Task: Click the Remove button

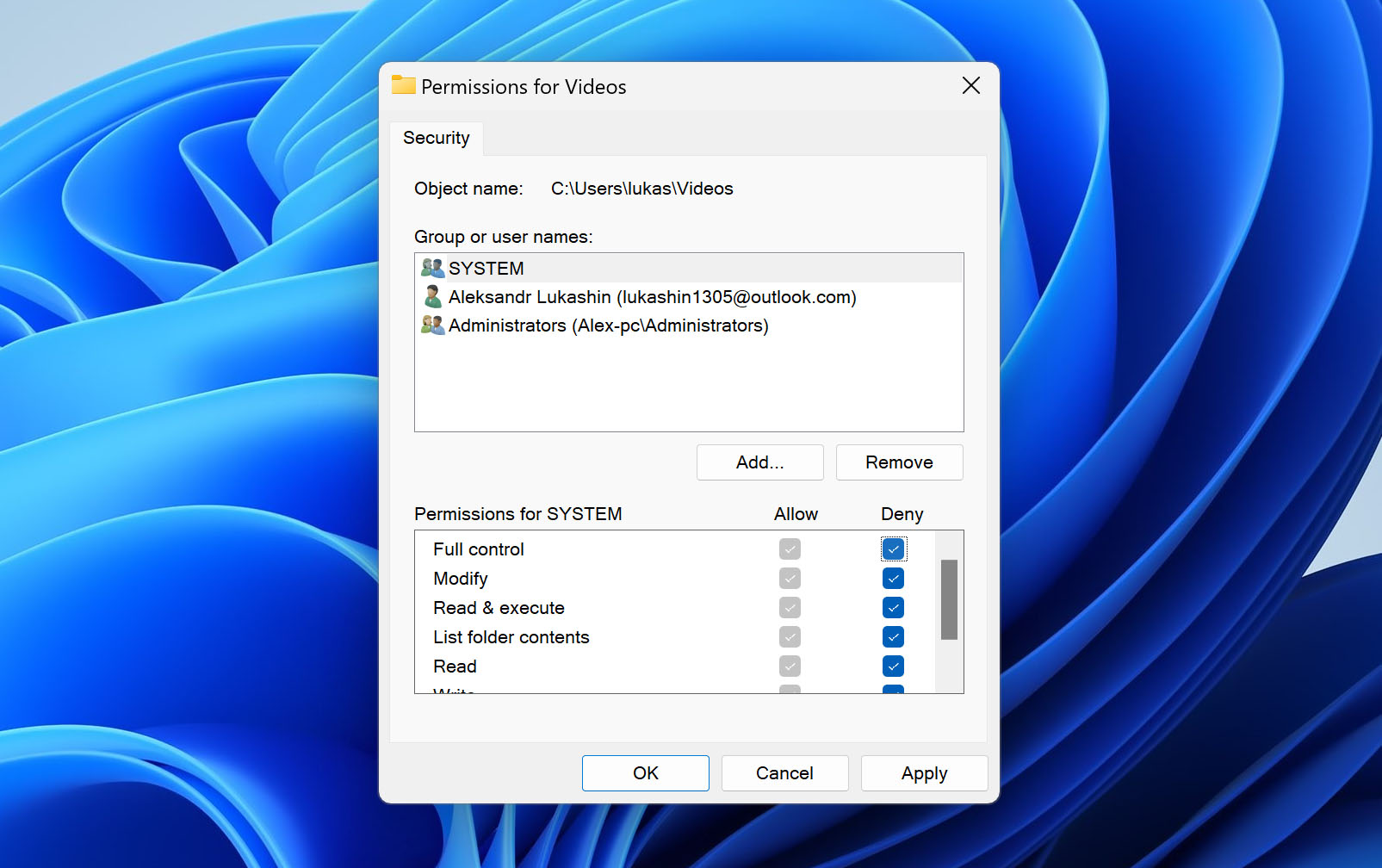Action: tap(899, 462)
